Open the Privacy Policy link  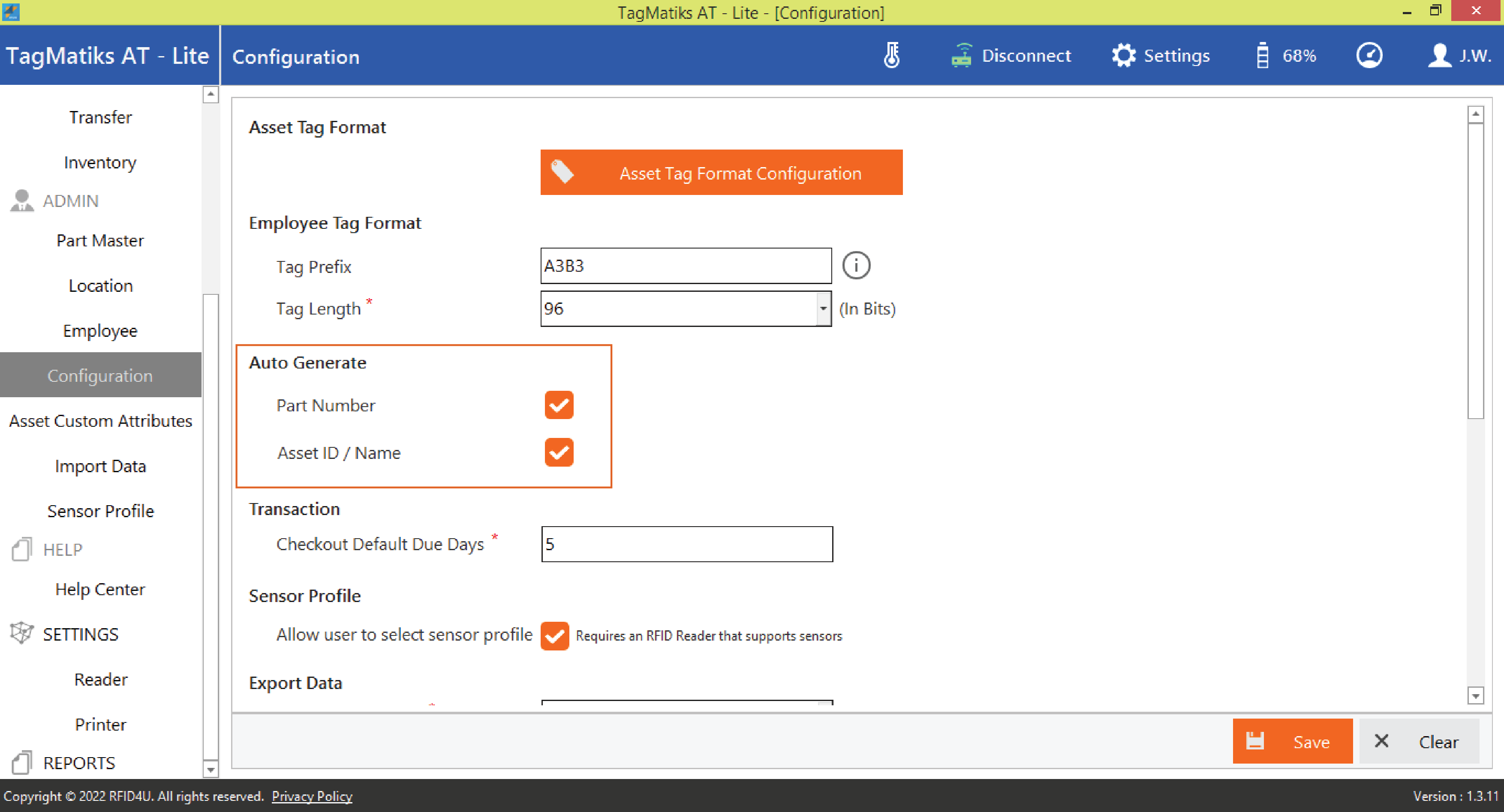(x=312, y=796)
